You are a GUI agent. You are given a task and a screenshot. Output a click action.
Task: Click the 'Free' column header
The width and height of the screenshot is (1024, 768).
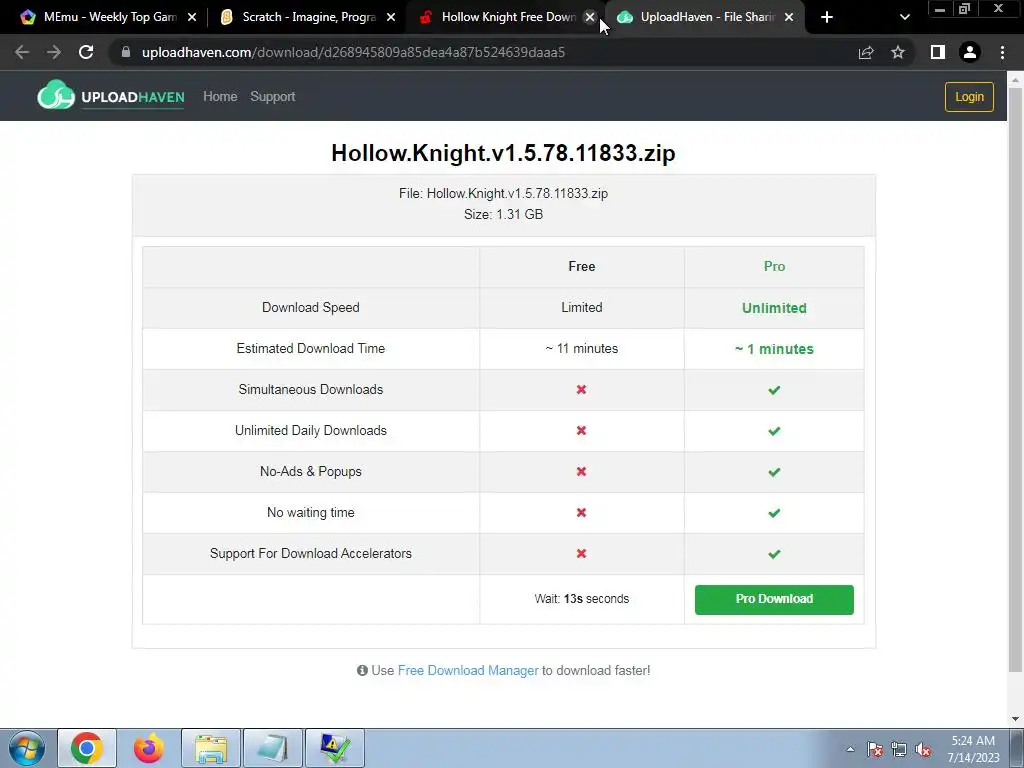point(581,266)
